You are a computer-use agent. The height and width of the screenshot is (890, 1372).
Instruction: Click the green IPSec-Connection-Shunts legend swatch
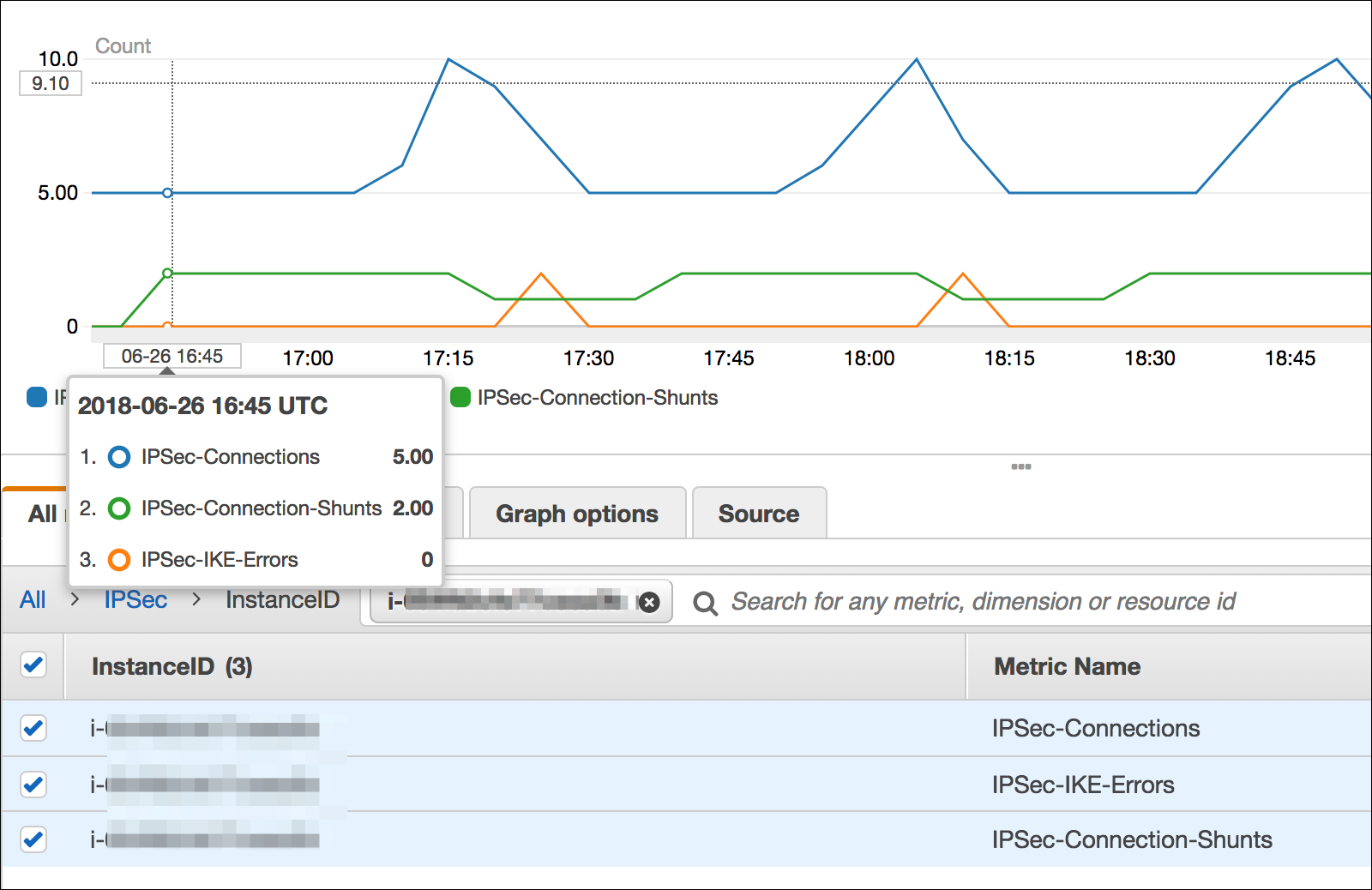[462, 397]
